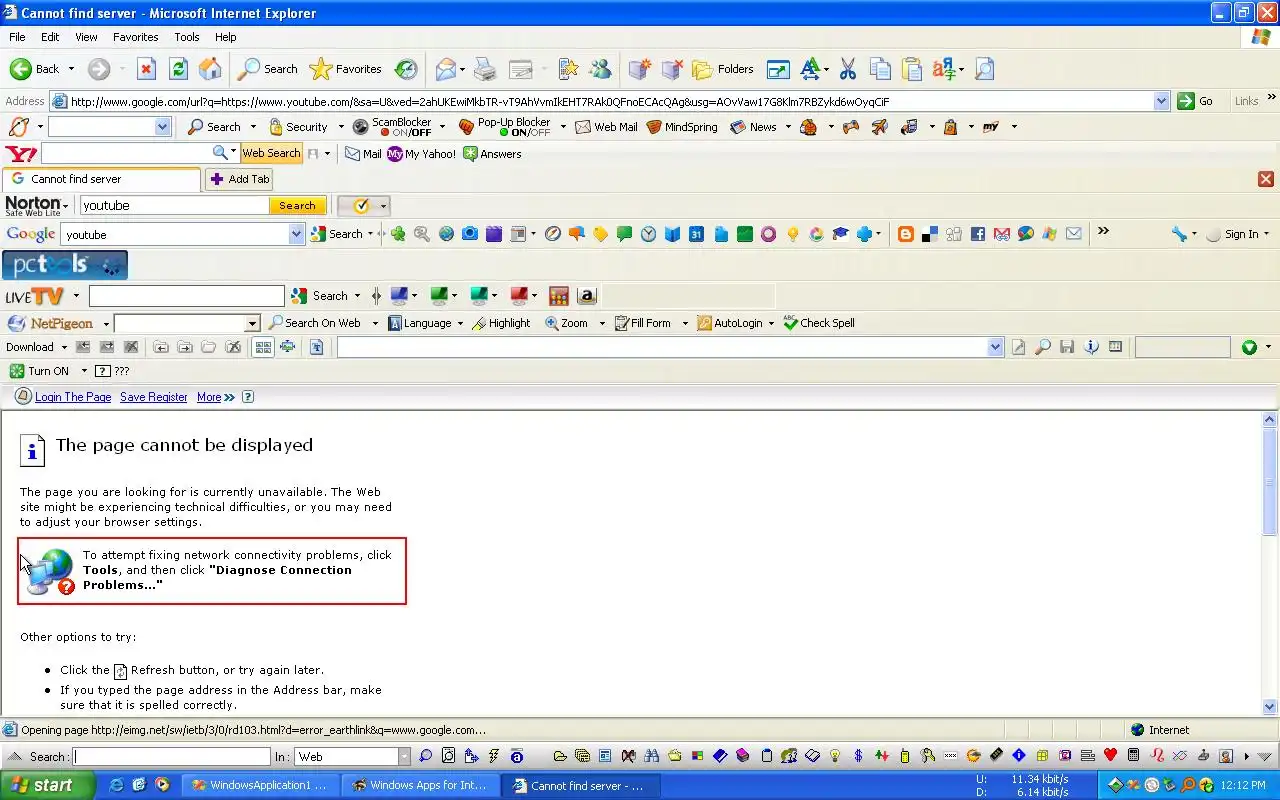Screen dimensions: 1280x800
Task: Click the bottom Search text field
Action: tap(172, 757)
